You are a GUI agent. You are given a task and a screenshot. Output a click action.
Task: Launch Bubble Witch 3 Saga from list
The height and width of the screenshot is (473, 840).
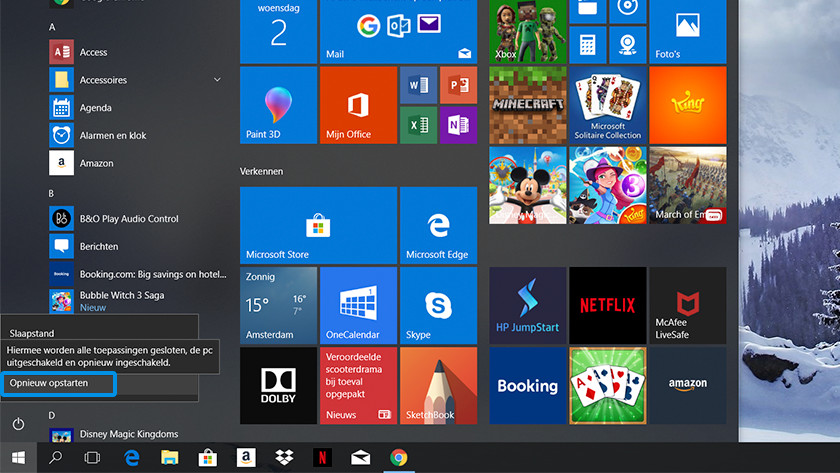tap(137, 301)
